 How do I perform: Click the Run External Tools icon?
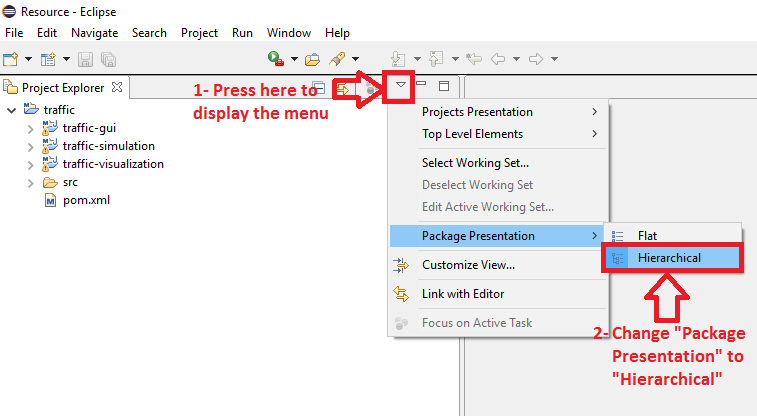[x=276, y=58]
